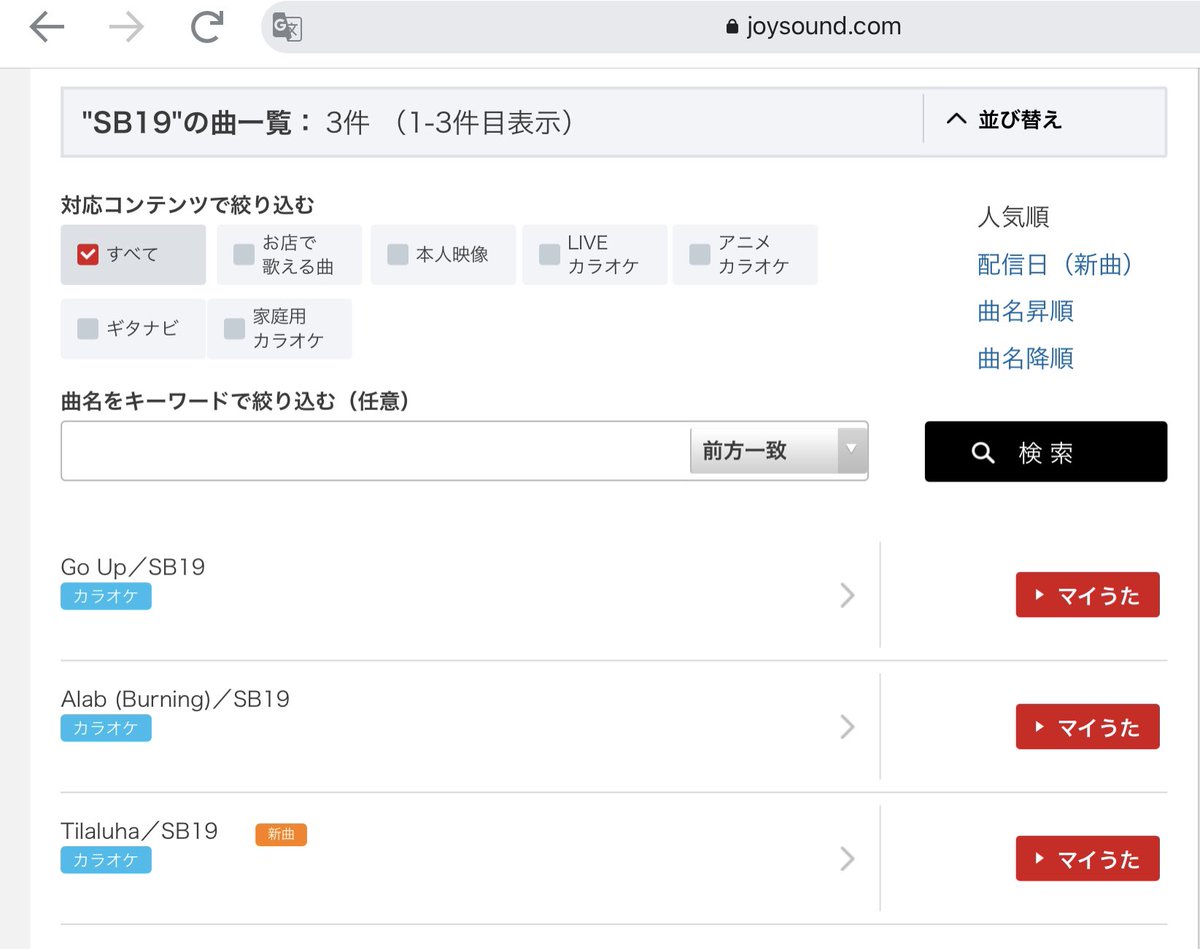The width and height of the screenshot is (1200, 949).
Task: Sort by 配信日（新曲）
Action: pyautogui.click(x=1056, y=265)
